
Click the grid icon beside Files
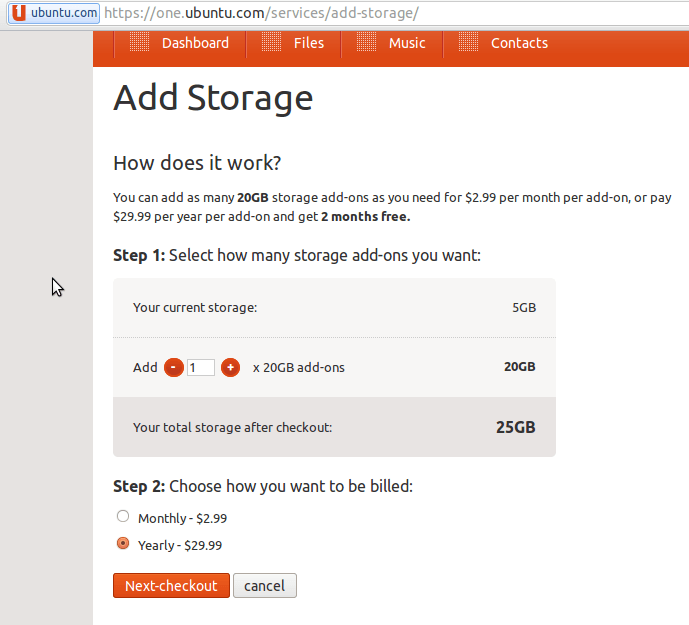[272, 42]
